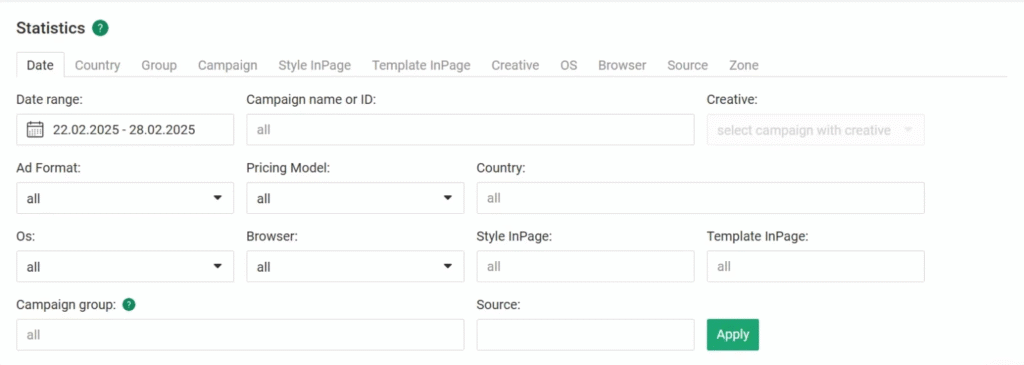Select the Style InPage tab

point(315,65)
